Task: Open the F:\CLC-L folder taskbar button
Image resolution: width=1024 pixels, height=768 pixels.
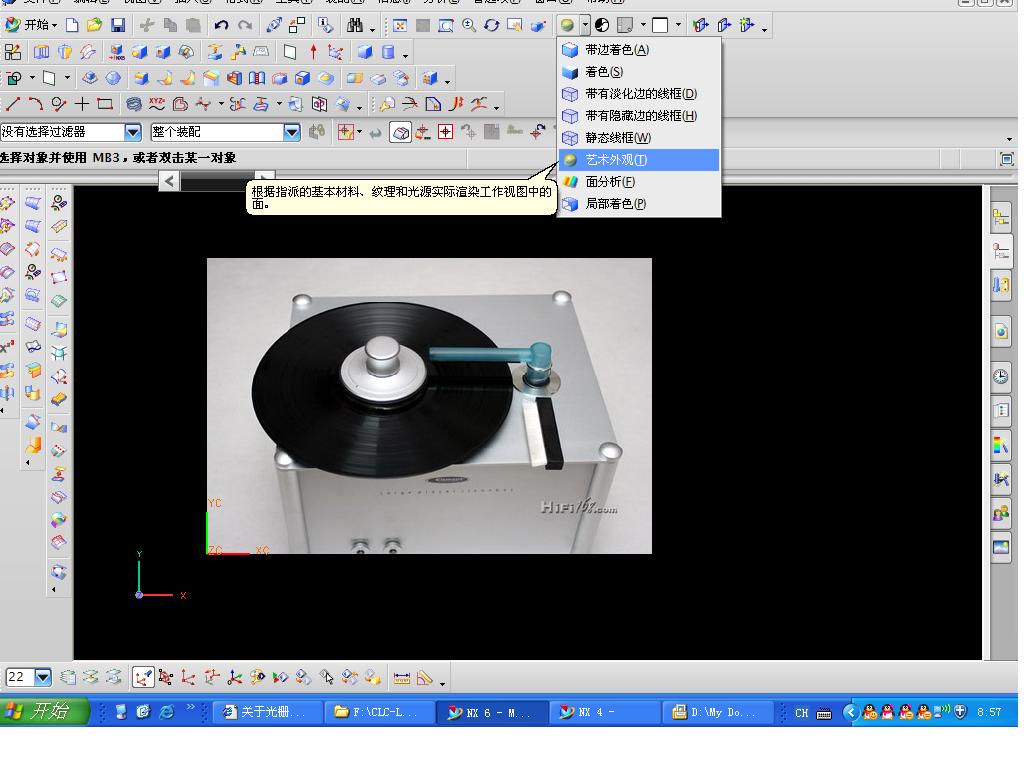Action: pyautogui.click(x=379, y=712)
